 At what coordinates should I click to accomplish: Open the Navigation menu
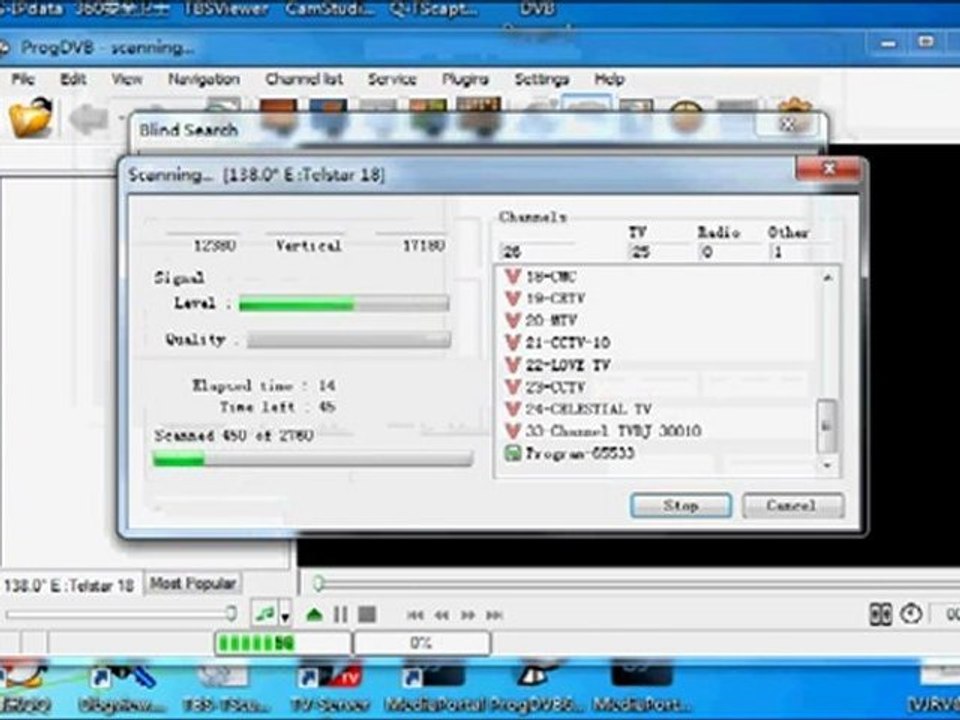click(204, 79)
